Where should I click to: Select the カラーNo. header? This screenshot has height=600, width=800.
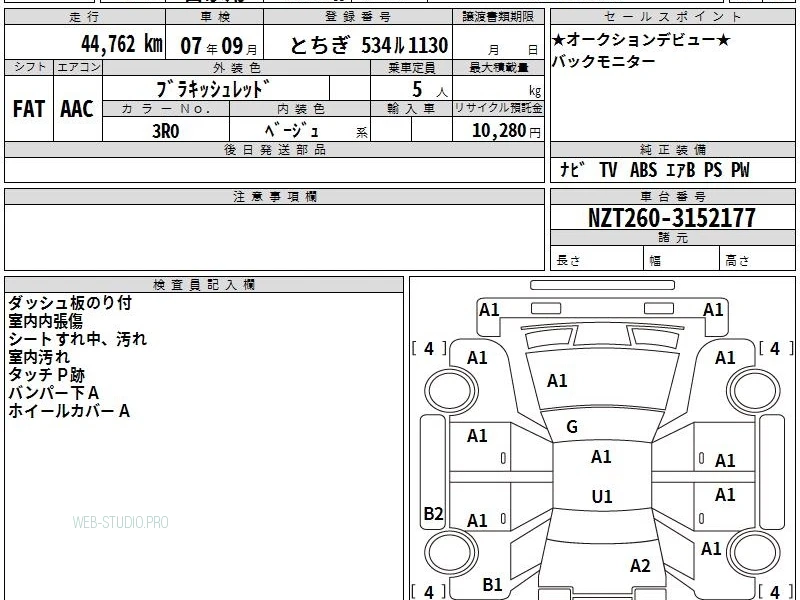coord(166,109)
